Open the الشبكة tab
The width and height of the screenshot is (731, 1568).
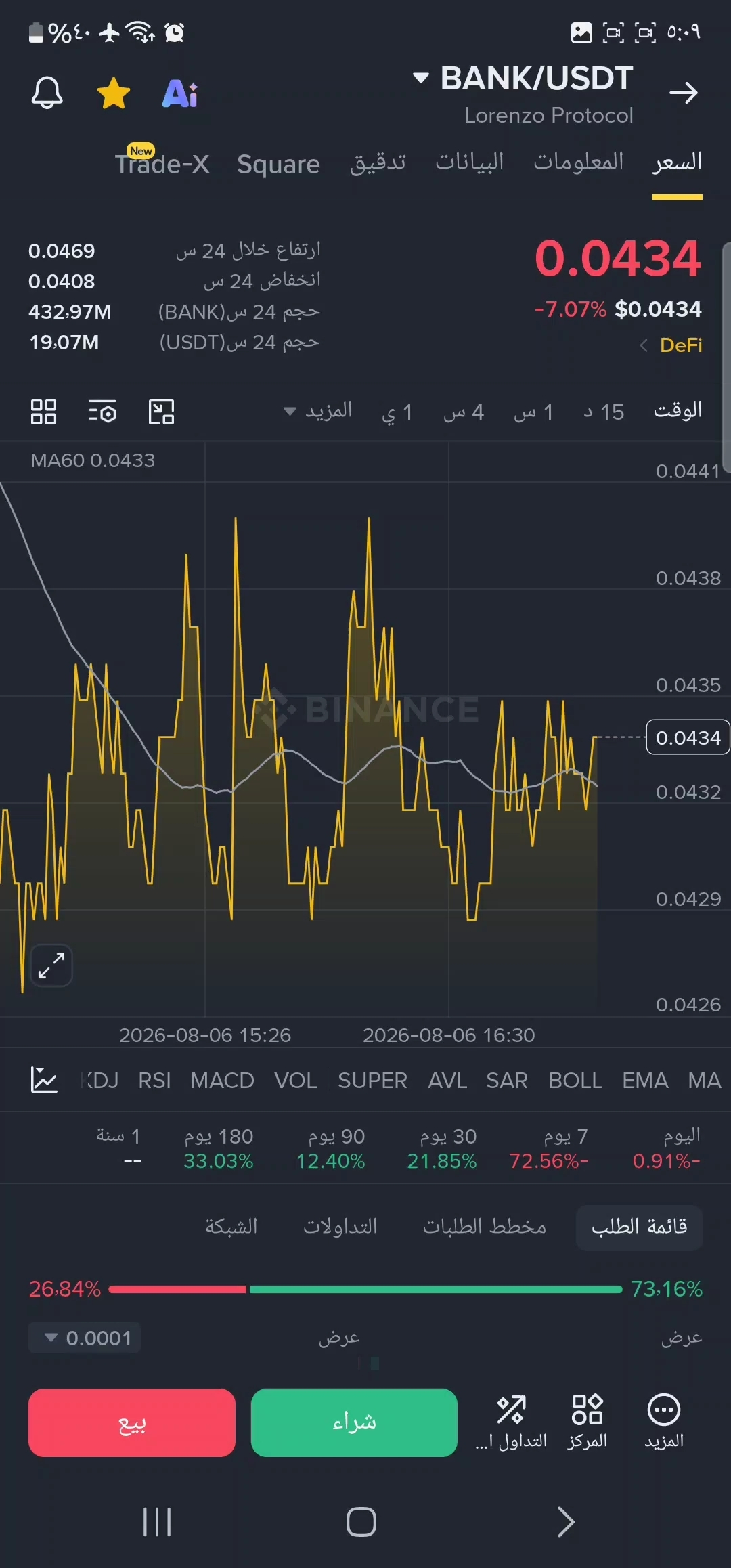231,1226
